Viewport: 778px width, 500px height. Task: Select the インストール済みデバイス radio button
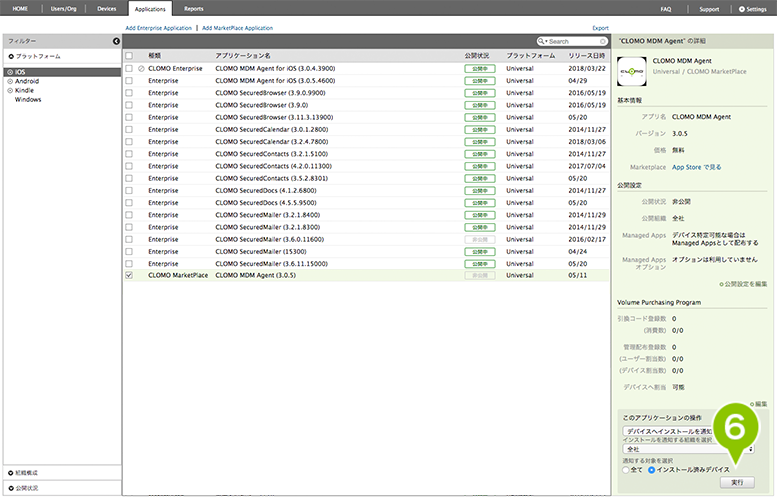coord(651,470)
